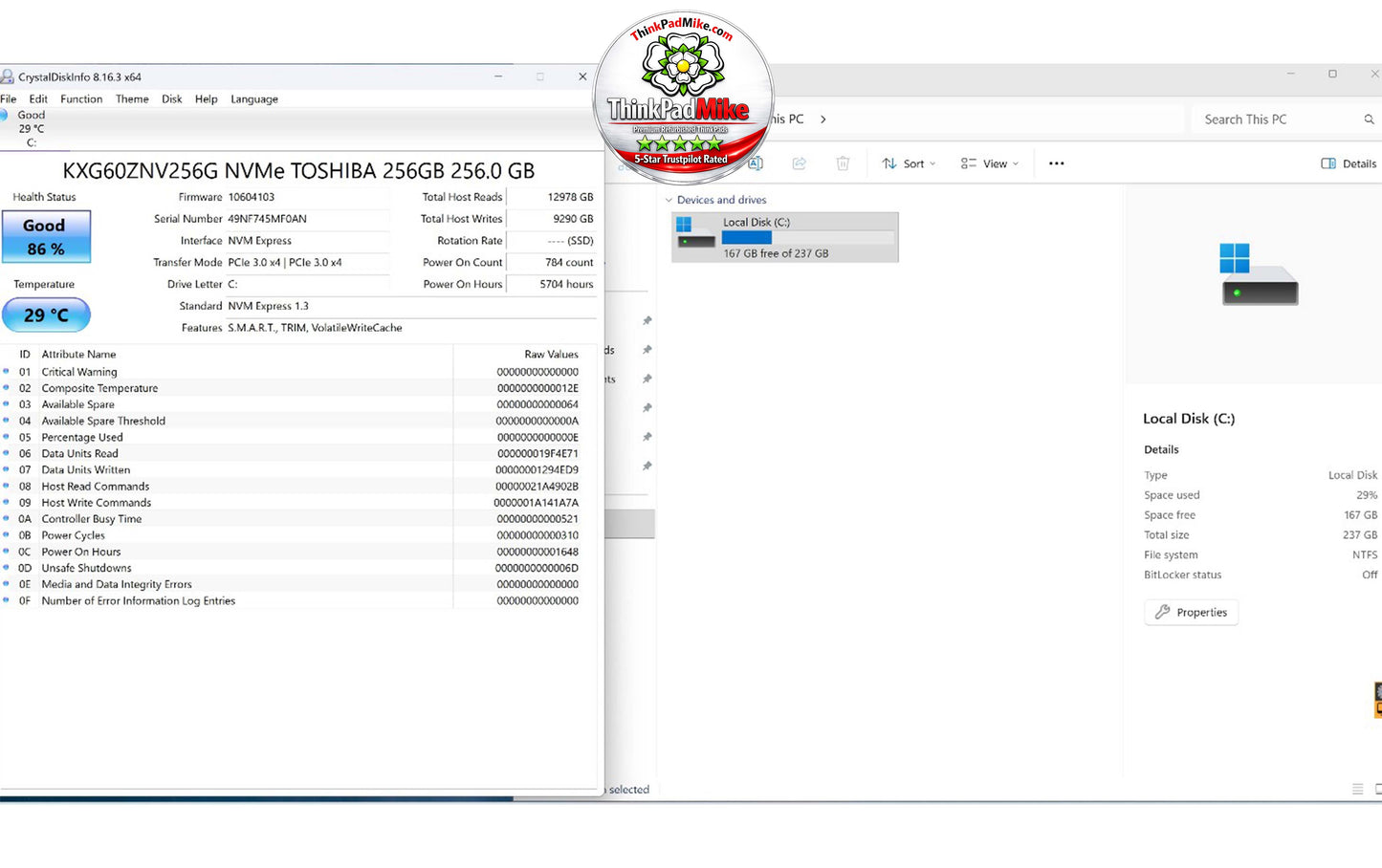1382x868 pixels.
Task: Click the details list view icon in status bar
Action: 1357,789
